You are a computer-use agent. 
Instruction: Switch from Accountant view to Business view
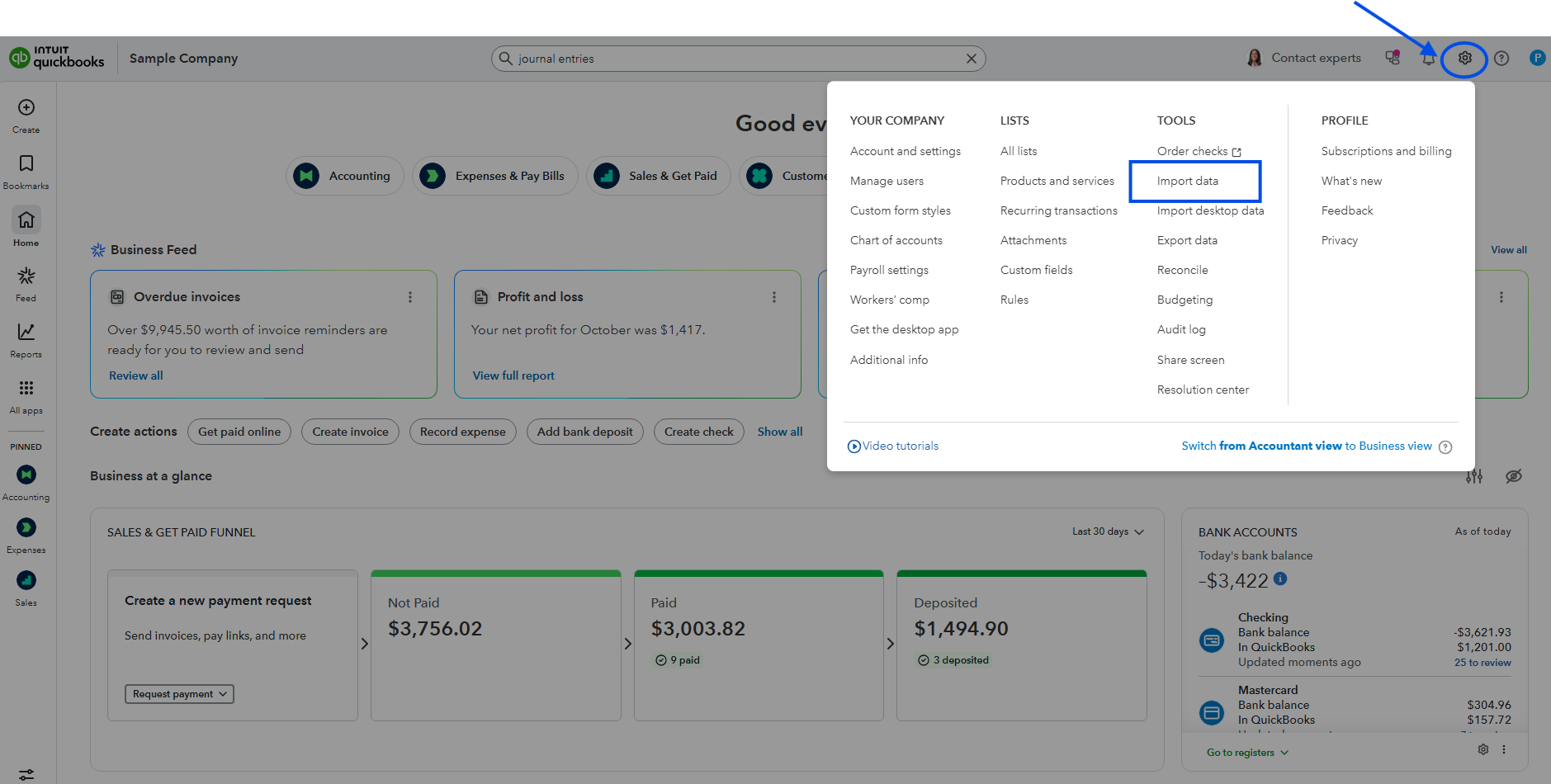(1306, 446)
